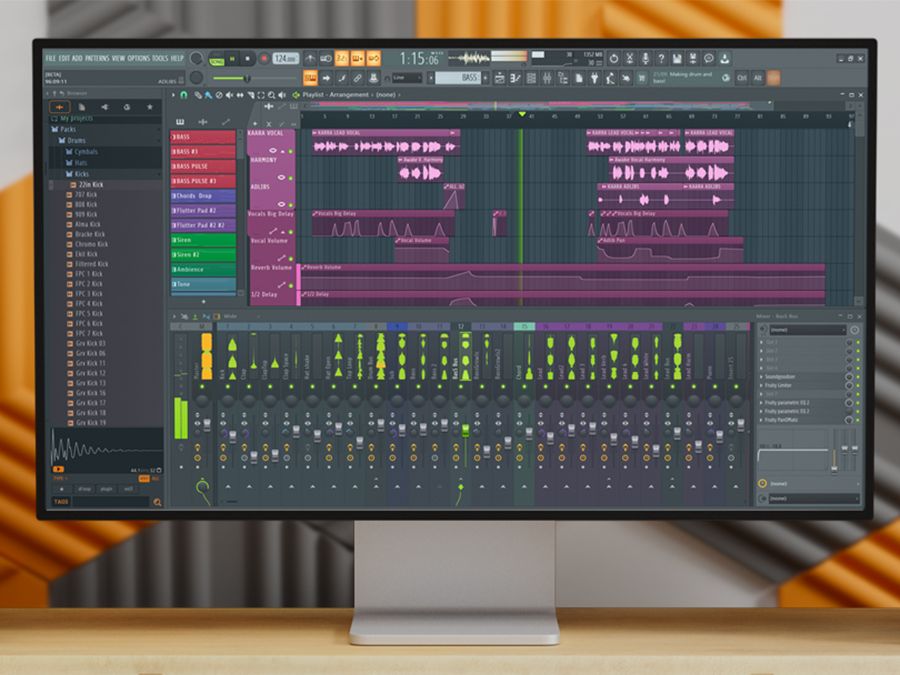Open the PATTERNS menu
The image size is (900, 675).
[x=97, y=59]
